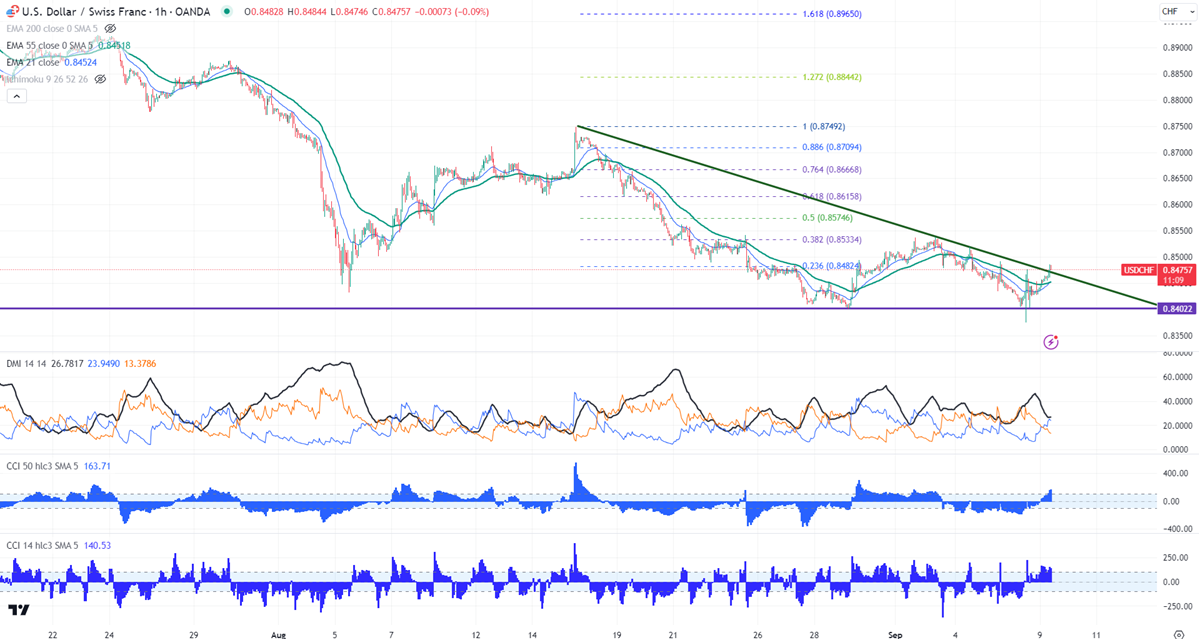Click the 0.236 (0.84824) Fibonacci level label
The image size is (1199, 639).
(832, 266)
